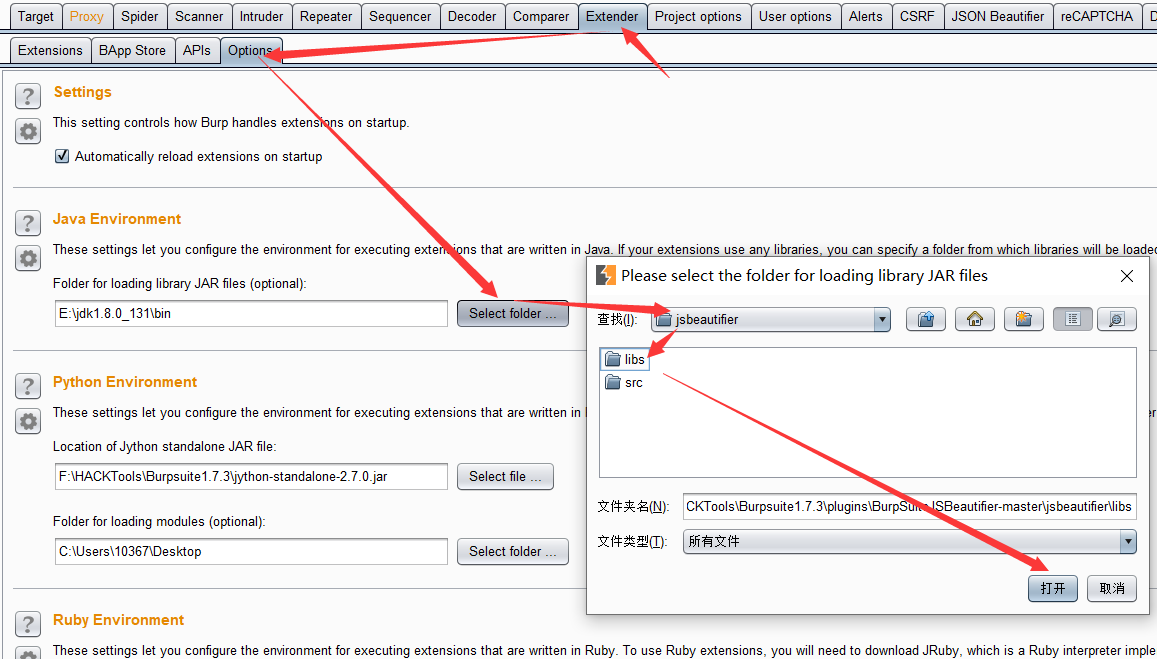Open Python Environment help question-mark icon

[x=28, y=386]
